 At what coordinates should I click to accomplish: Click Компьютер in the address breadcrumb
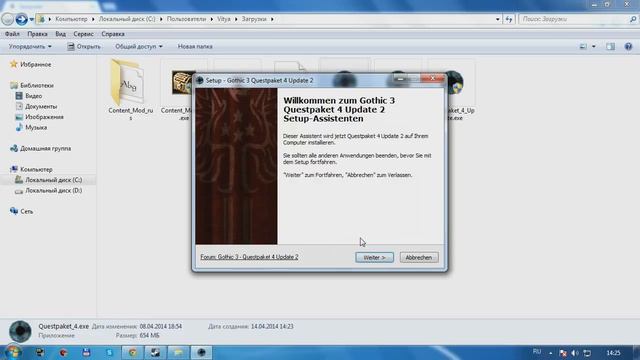coord(71,19)
